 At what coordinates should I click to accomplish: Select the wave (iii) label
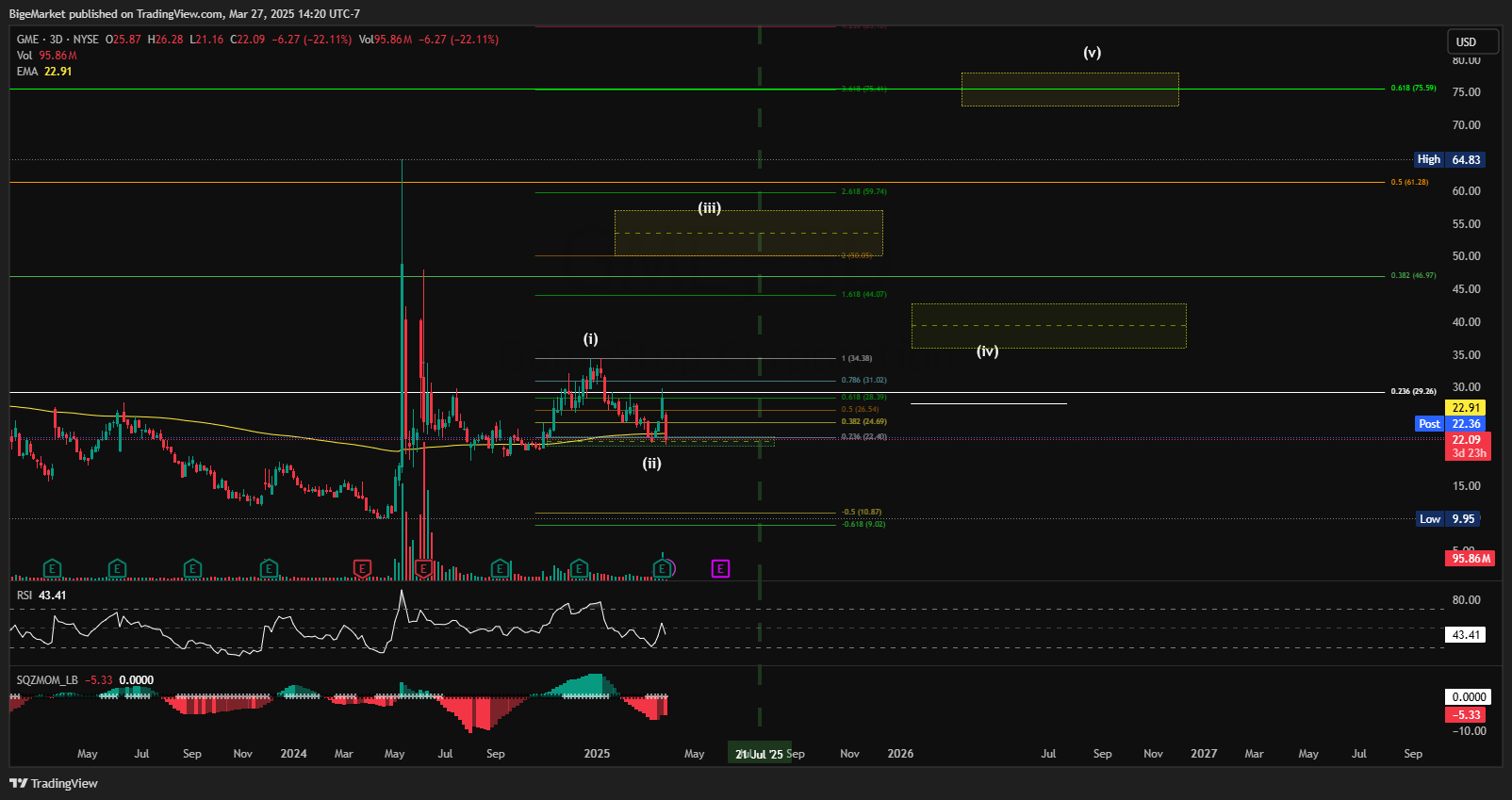710,208
